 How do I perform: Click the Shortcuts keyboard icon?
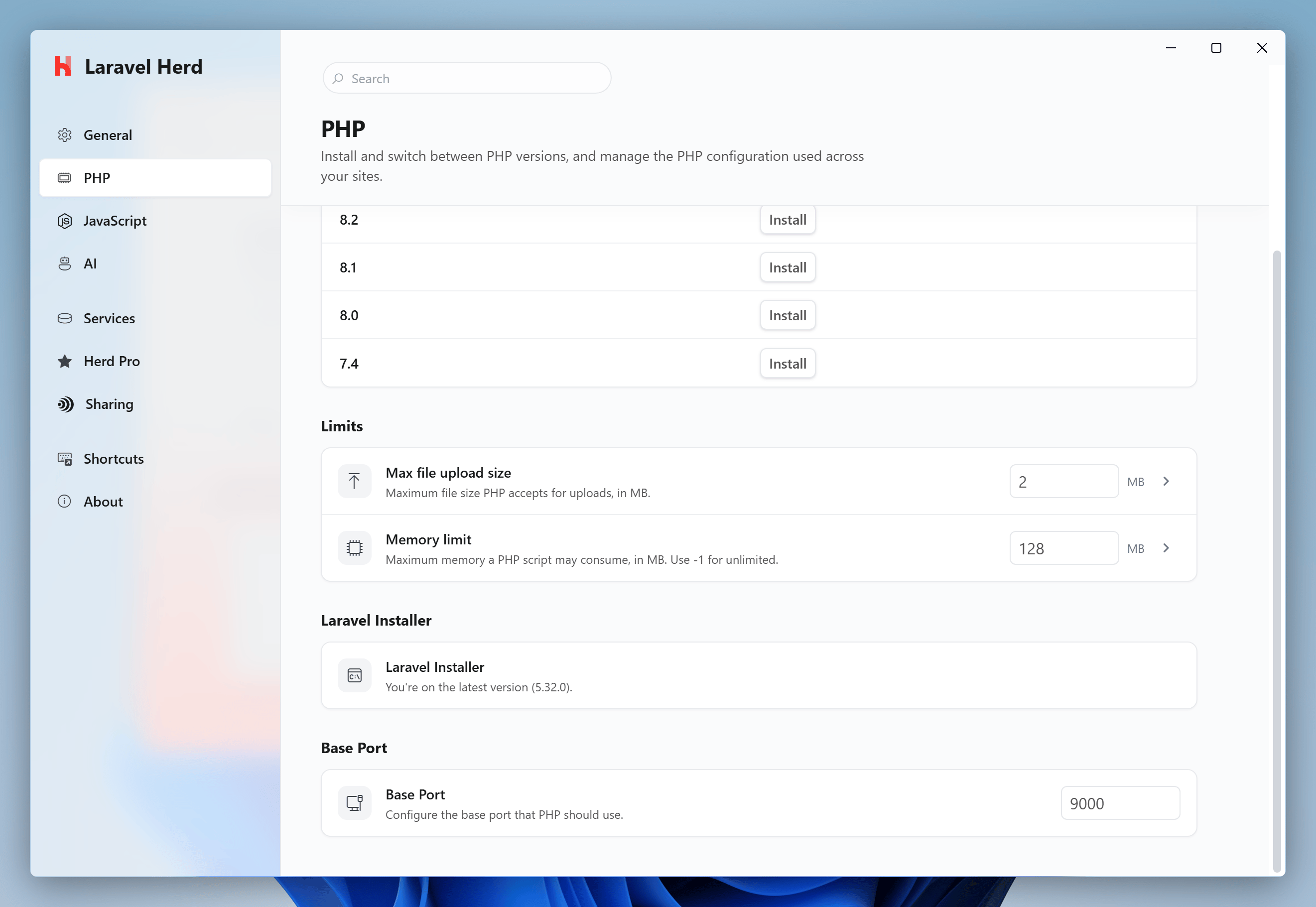tap(65, 459)
